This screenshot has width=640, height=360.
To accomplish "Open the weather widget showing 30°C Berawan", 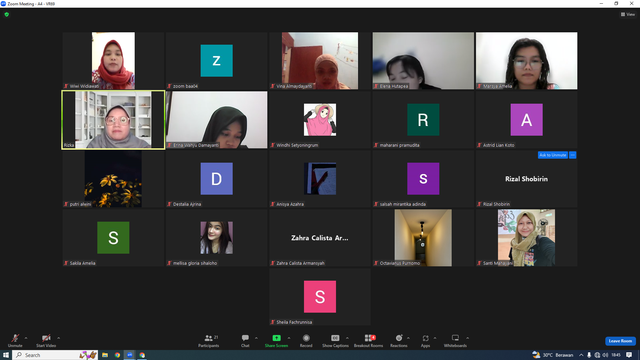I will [x=553, y=355].
